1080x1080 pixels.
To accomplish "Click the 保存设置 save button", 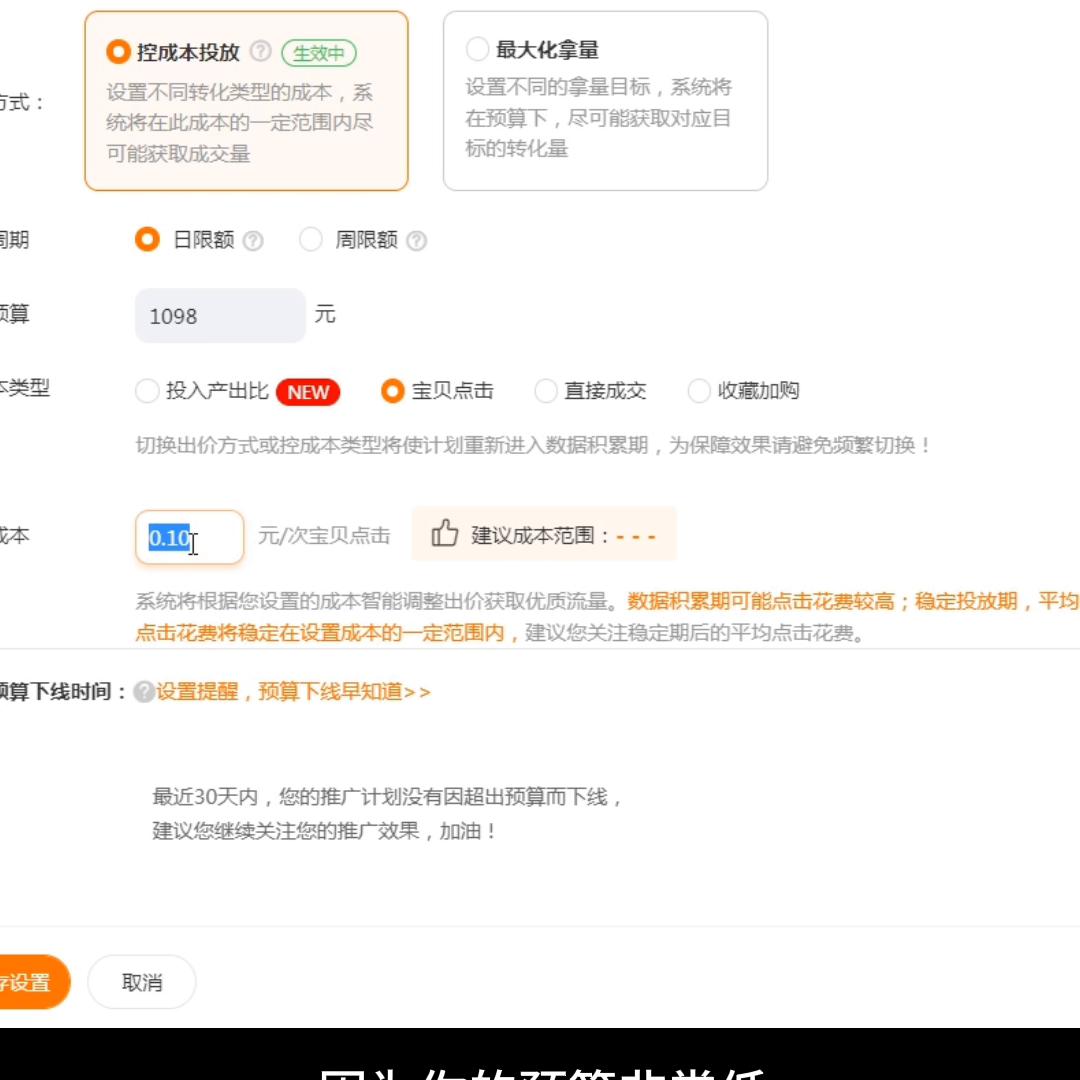I will [x=25, y=981].
